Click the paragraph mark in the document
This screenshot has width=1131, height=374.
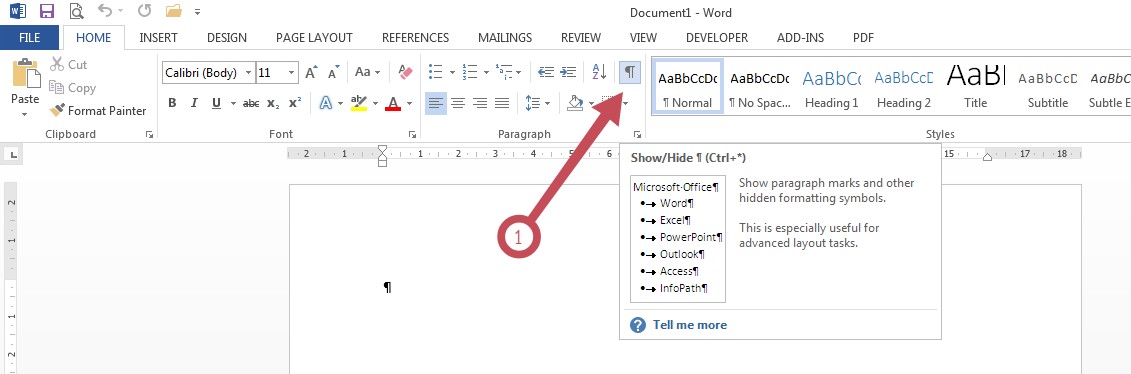tap(387, 288)
